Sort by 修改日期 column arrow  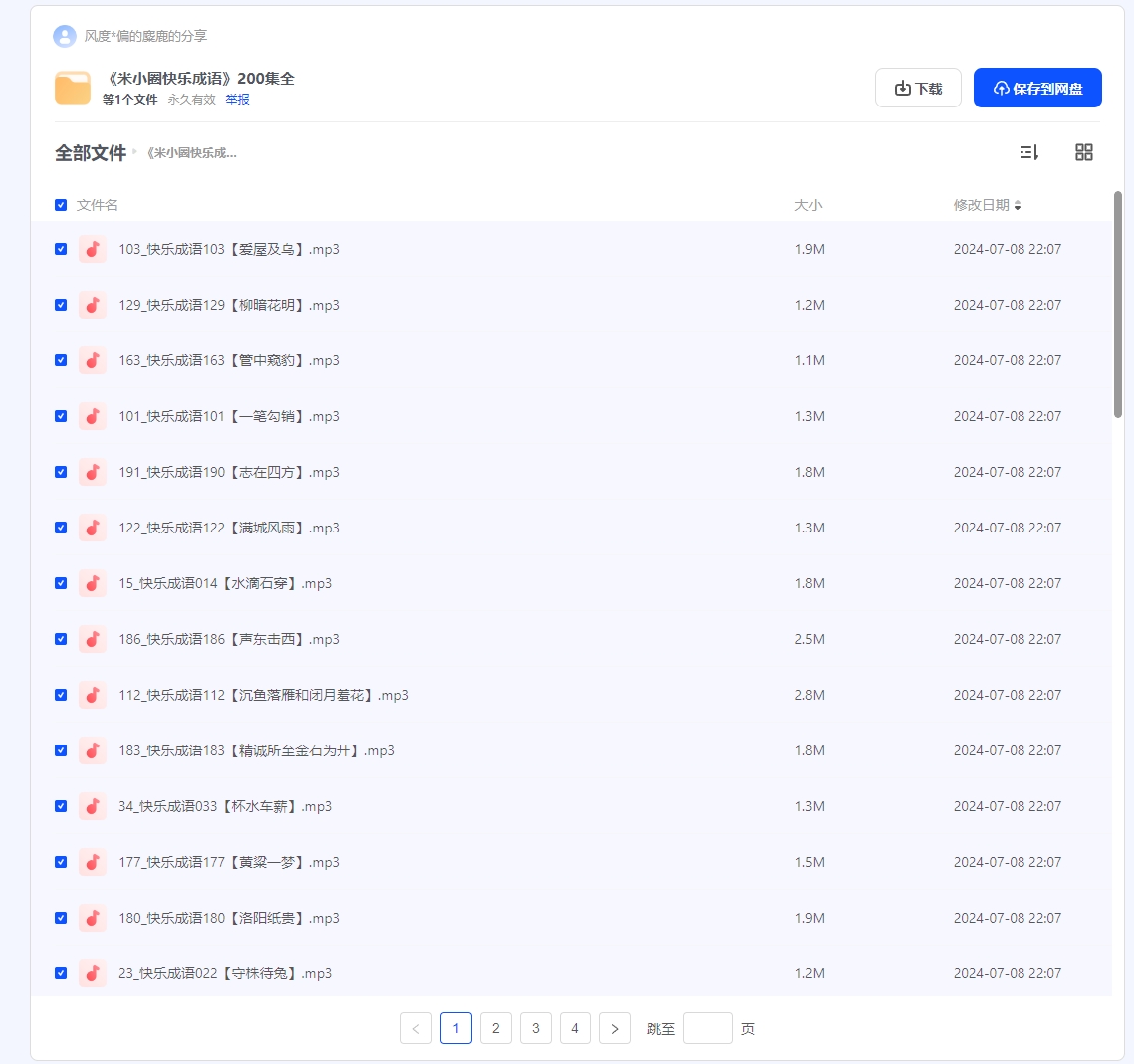click(x=1018, y=206)
